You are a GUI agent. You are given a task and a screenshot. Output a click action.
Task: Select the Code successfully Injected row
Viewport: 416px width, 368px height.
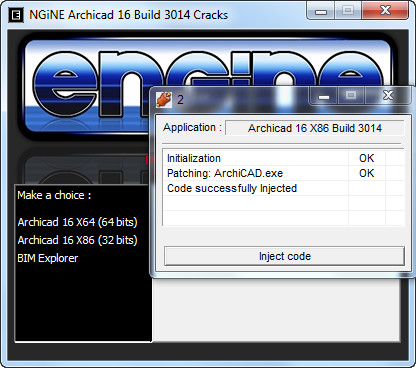[x=284, y=188]
